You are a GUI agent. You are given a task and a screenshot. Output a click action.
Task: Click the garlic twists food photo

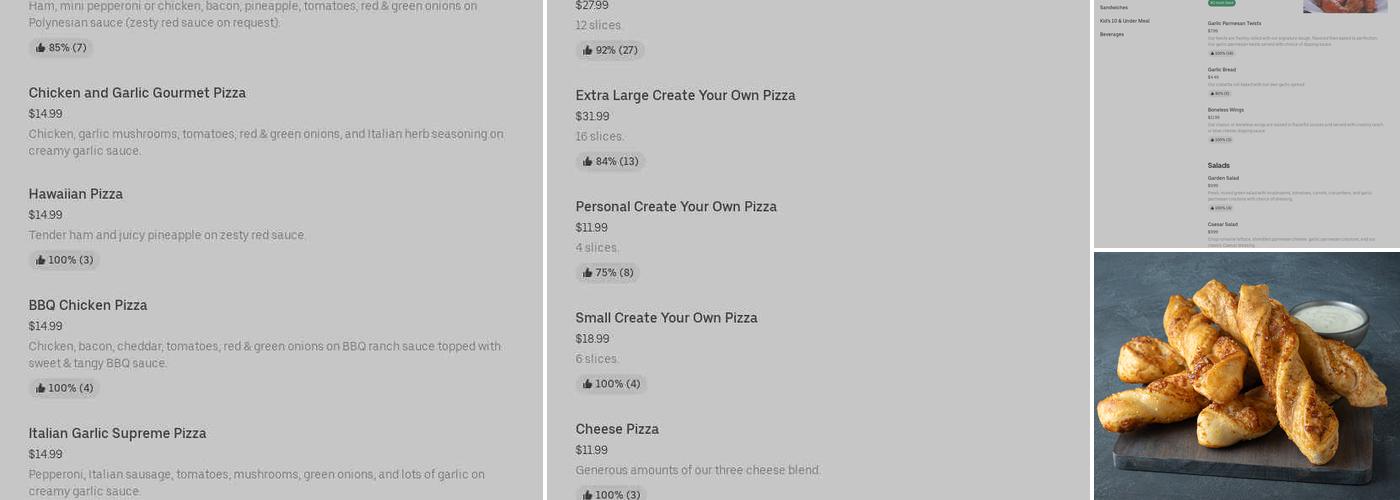1246,375
